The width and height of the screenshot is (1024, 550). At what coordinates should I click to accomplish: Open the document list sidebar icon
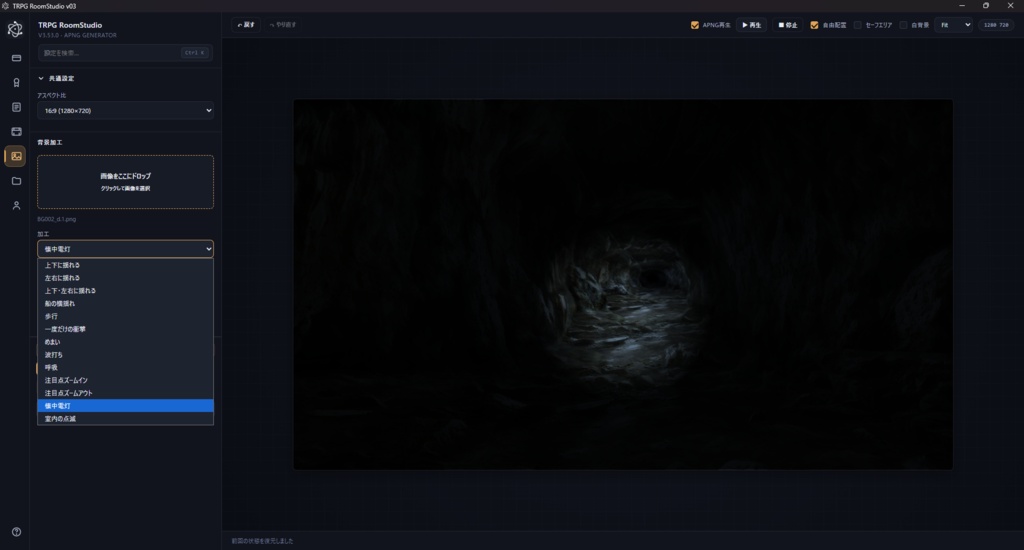16,107
